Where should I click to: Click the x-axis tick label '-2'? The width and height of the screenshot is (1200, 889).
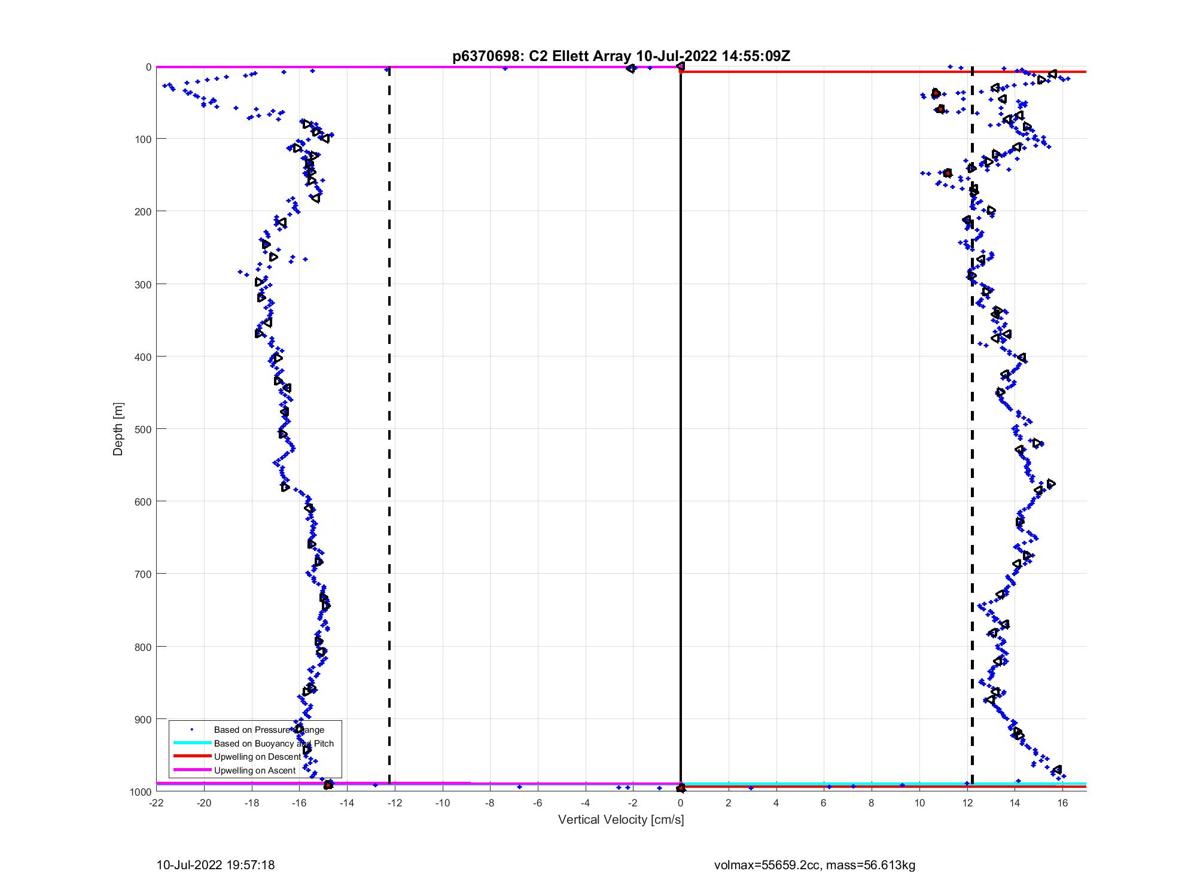pos(633,802)
